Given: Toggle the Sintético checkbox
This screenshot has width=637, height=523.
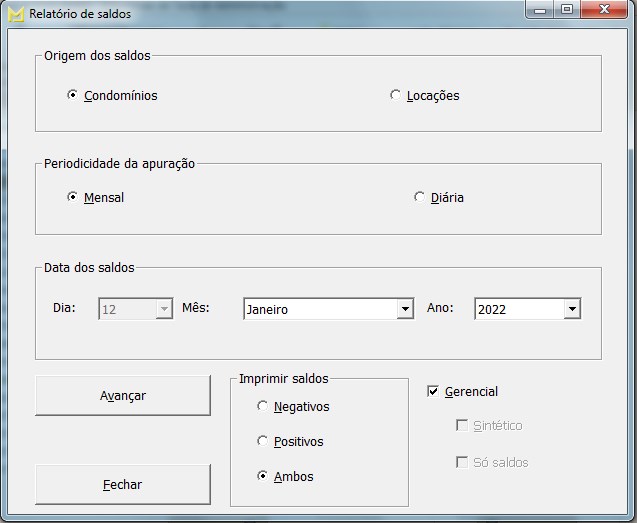Looking at the screenshot, I should pos(461,426).
